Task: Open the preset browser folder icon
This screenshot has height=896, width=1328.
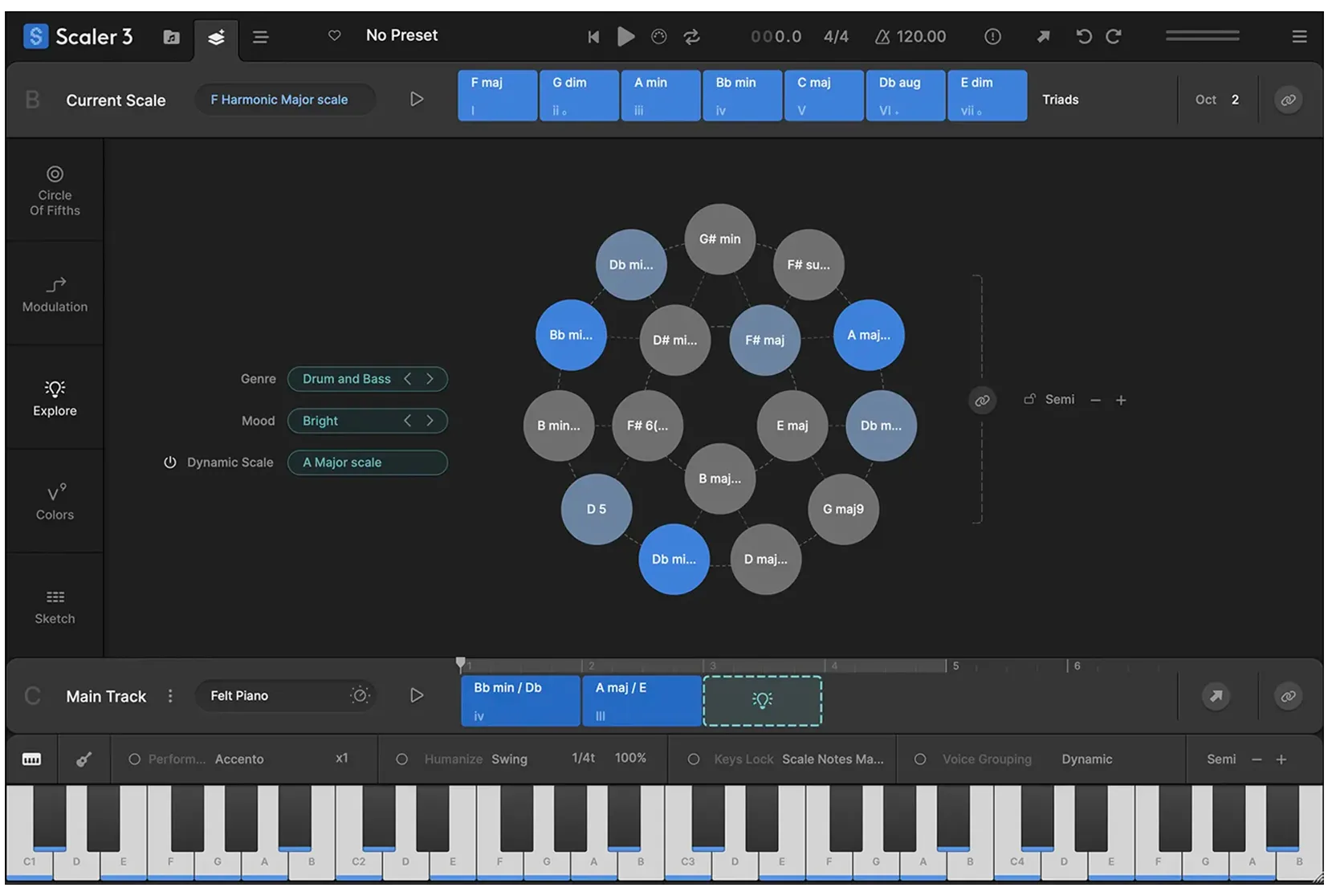Action: point(171,37)
